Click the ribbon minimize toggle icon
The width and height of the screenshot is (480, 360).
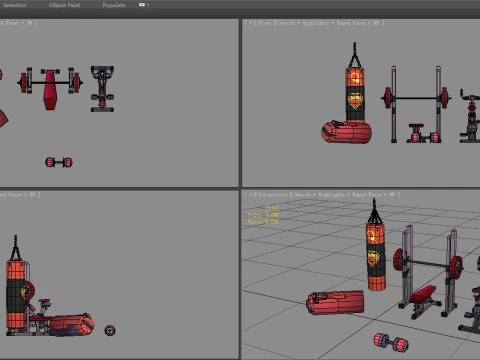pyautogui.click(x=142, y=5)
